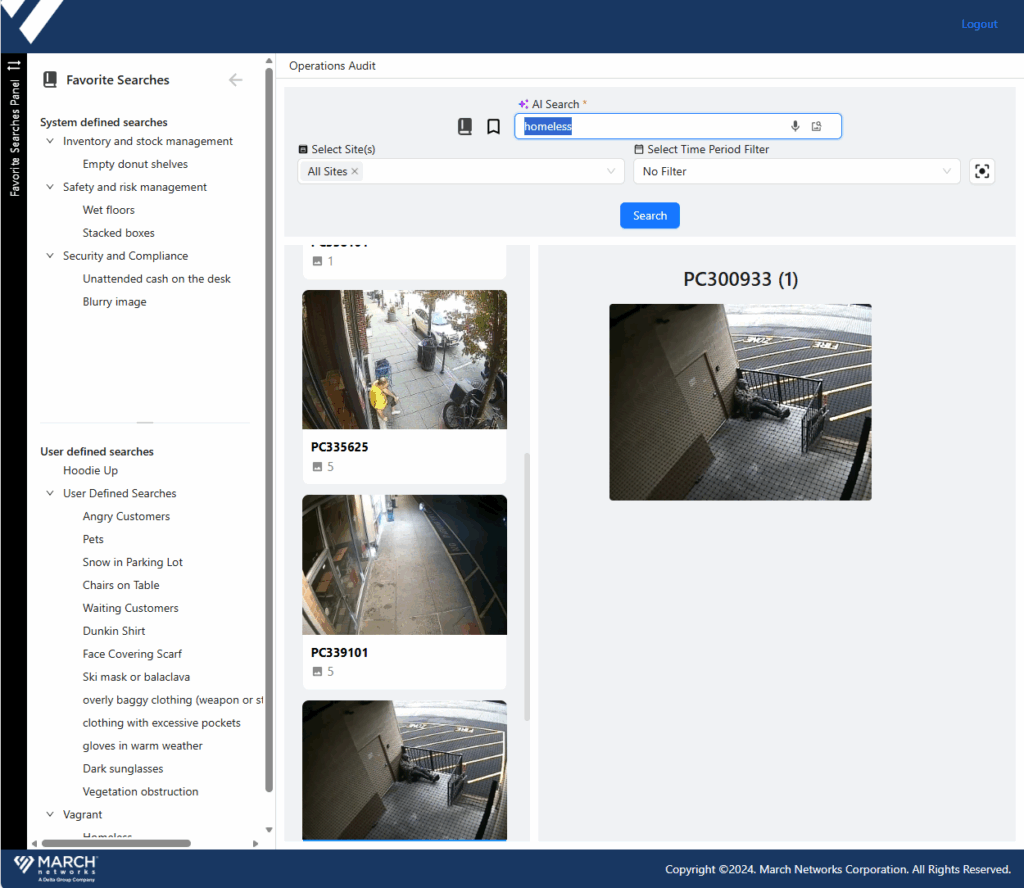1024x888 pixels.
Task: Open favorite searches book icon near search field
Action: coord(465,127)
